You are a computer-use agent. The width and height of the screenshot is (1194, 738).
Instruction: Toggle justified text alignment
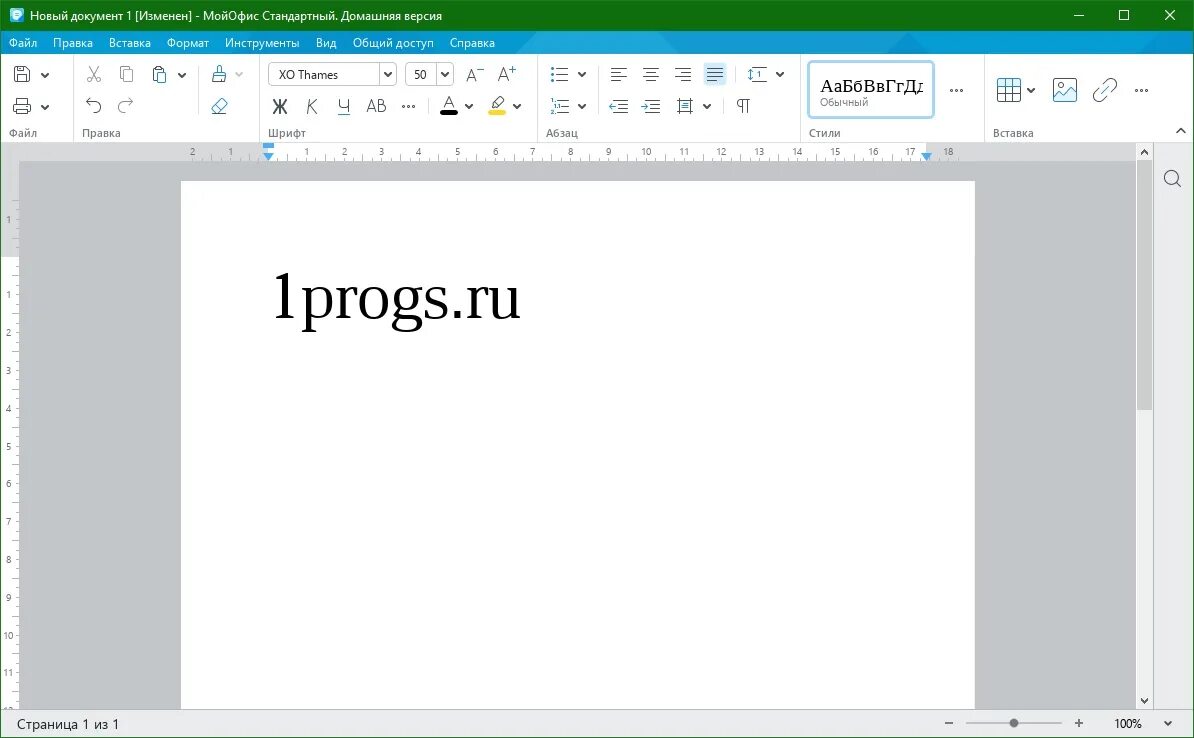click(715, 74)
